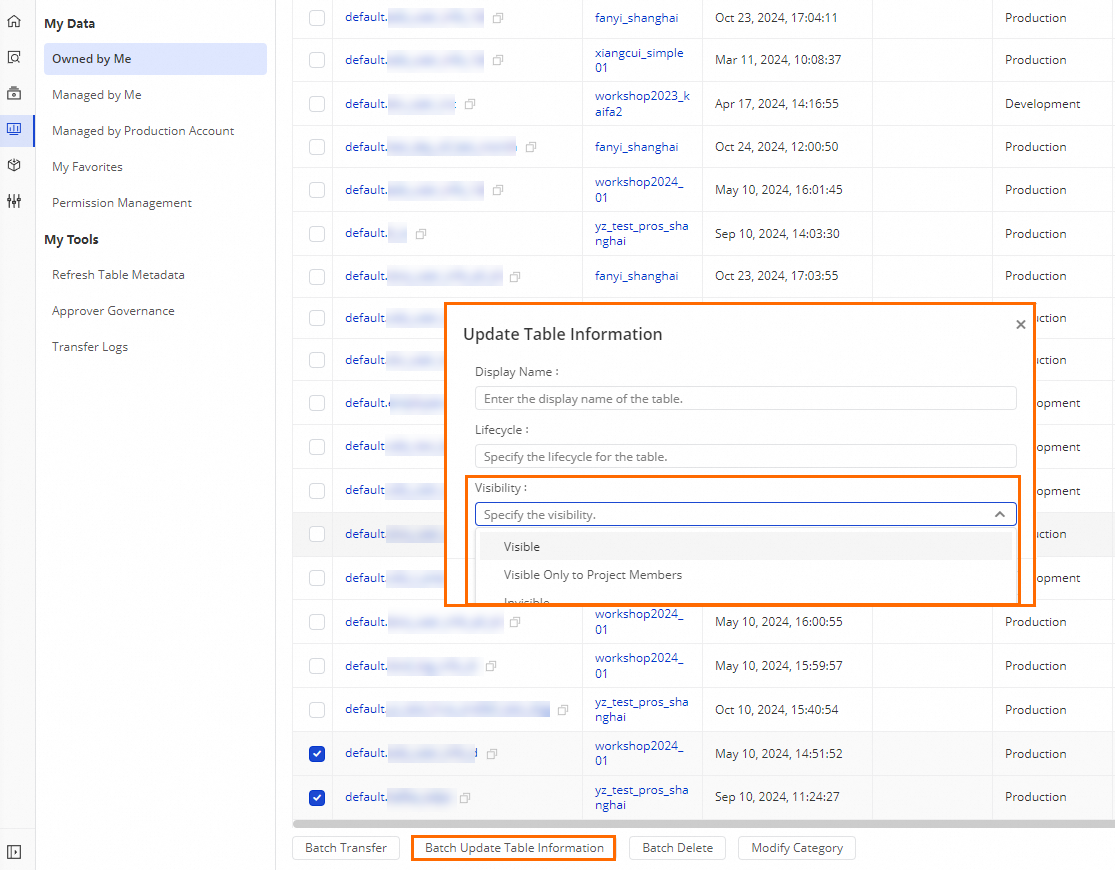Copy table name in Apr 17, 2024, 14:16:55 row
Image resolution: width=1115 pixels, height=870 pixels.
pyautogui.click(x=470, y=105)
